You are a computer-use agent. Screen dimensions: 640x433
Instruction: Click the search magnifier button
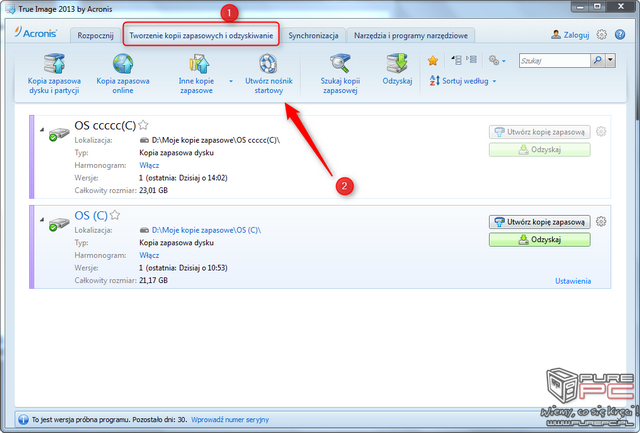(x=598, y=60)
